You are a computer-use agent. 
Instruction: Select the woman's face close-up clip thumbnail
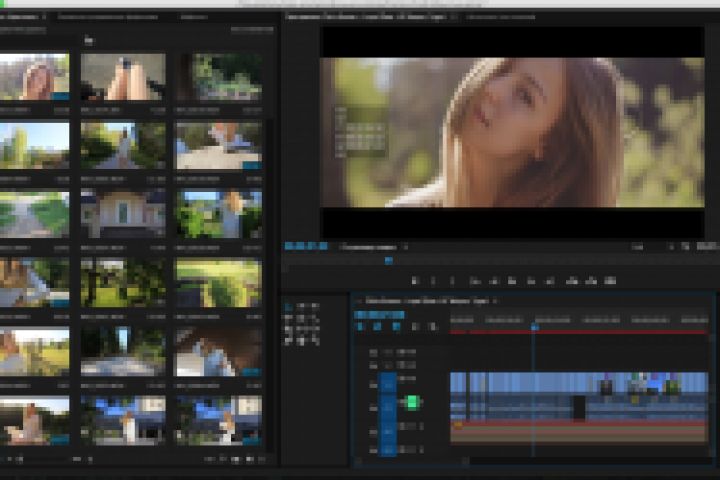[34, 77]
